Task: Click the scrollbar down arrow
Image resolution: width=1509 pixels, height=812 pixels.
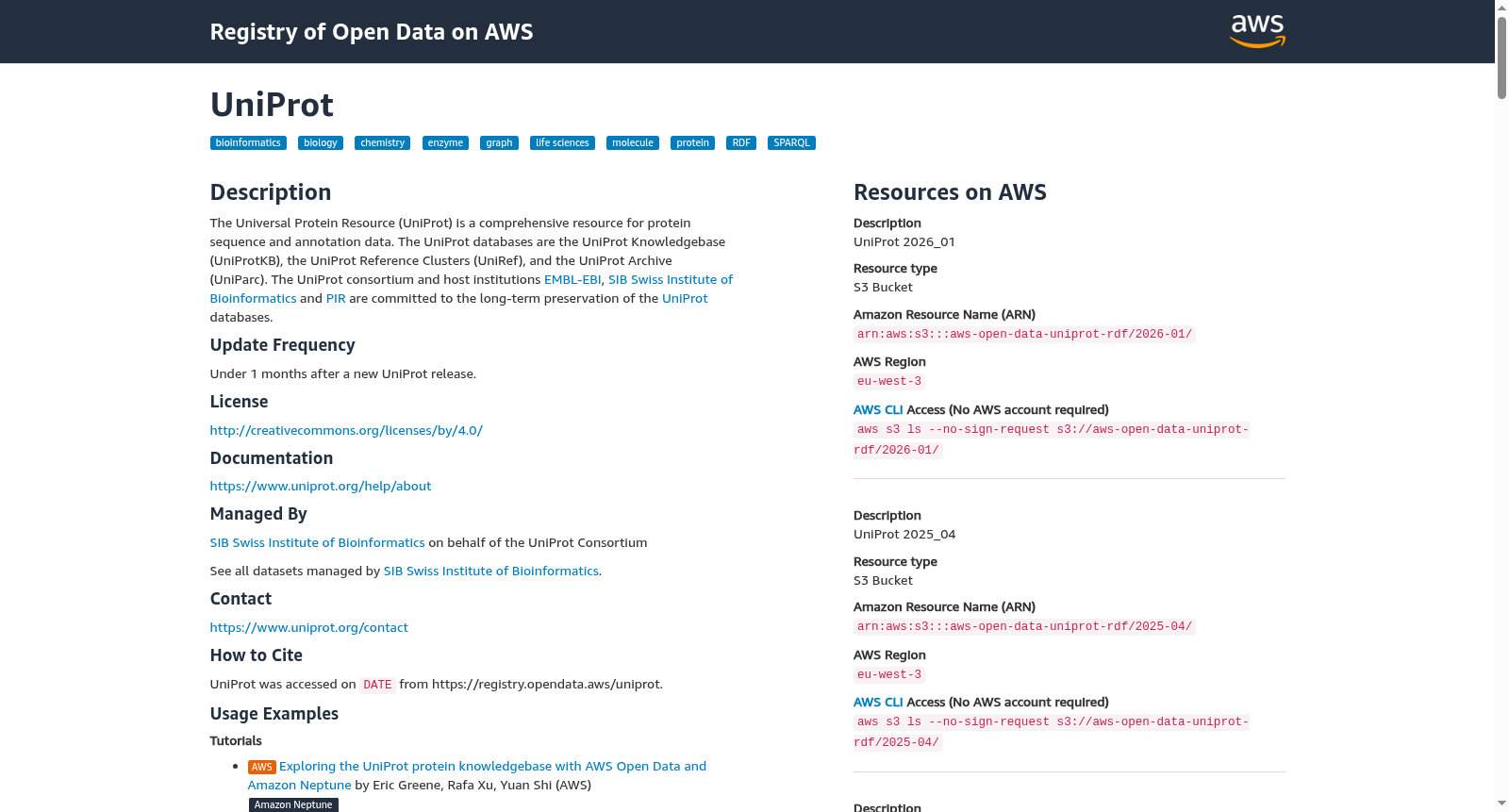Action: 1501,804
